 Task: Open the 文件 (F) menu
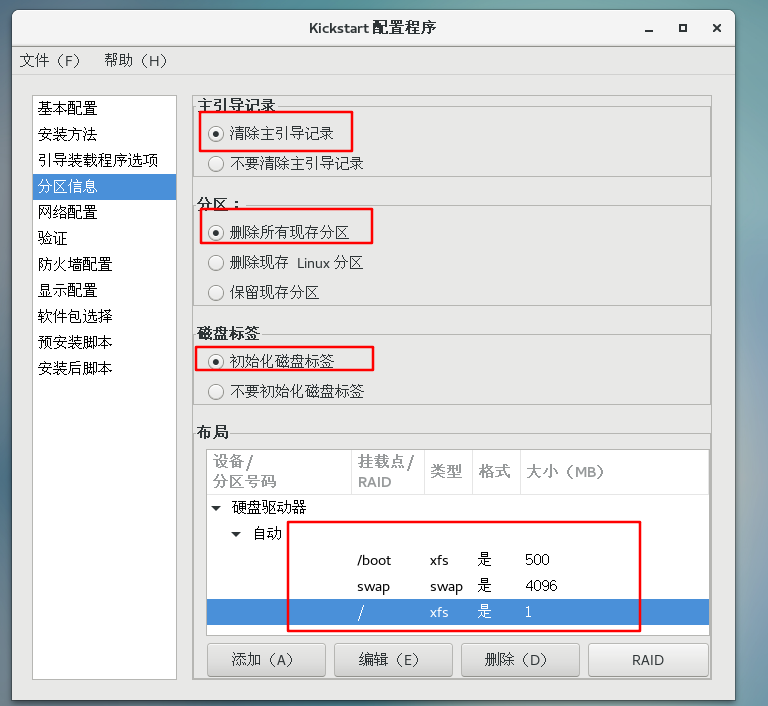pyautogui.click(x=49, y=61)
